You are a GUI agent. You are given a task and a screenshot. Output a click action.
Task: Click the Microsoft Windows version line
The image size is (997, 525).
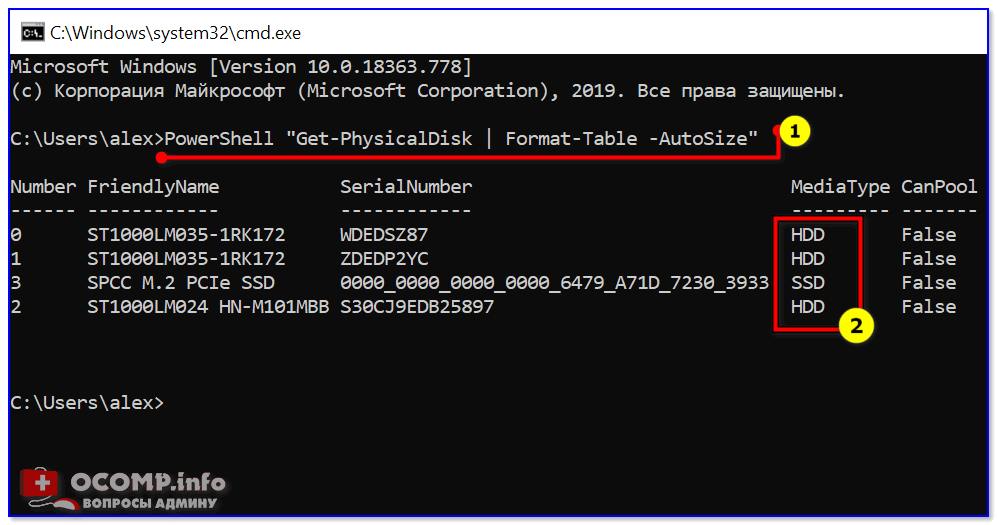240,67
